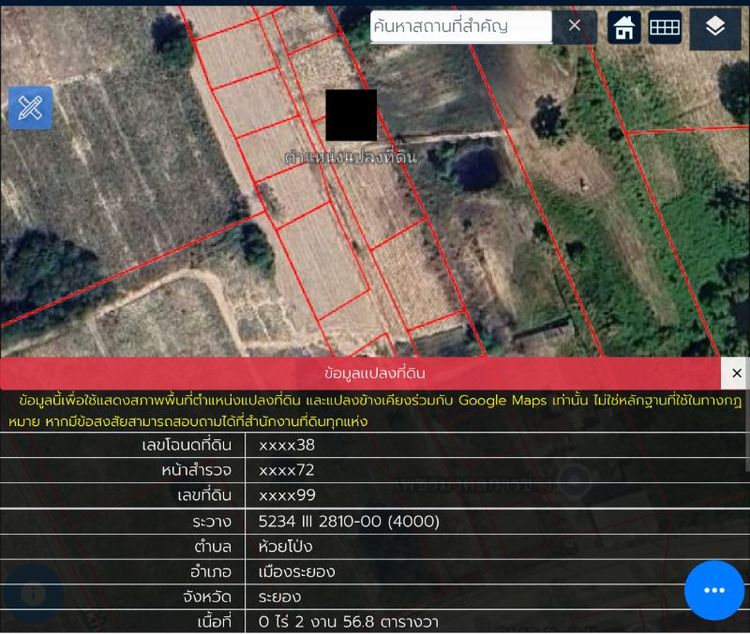The height and width of the screenshot is (634, 750).
Task: Open the grid table icon
Action: (x=665, y=27)
